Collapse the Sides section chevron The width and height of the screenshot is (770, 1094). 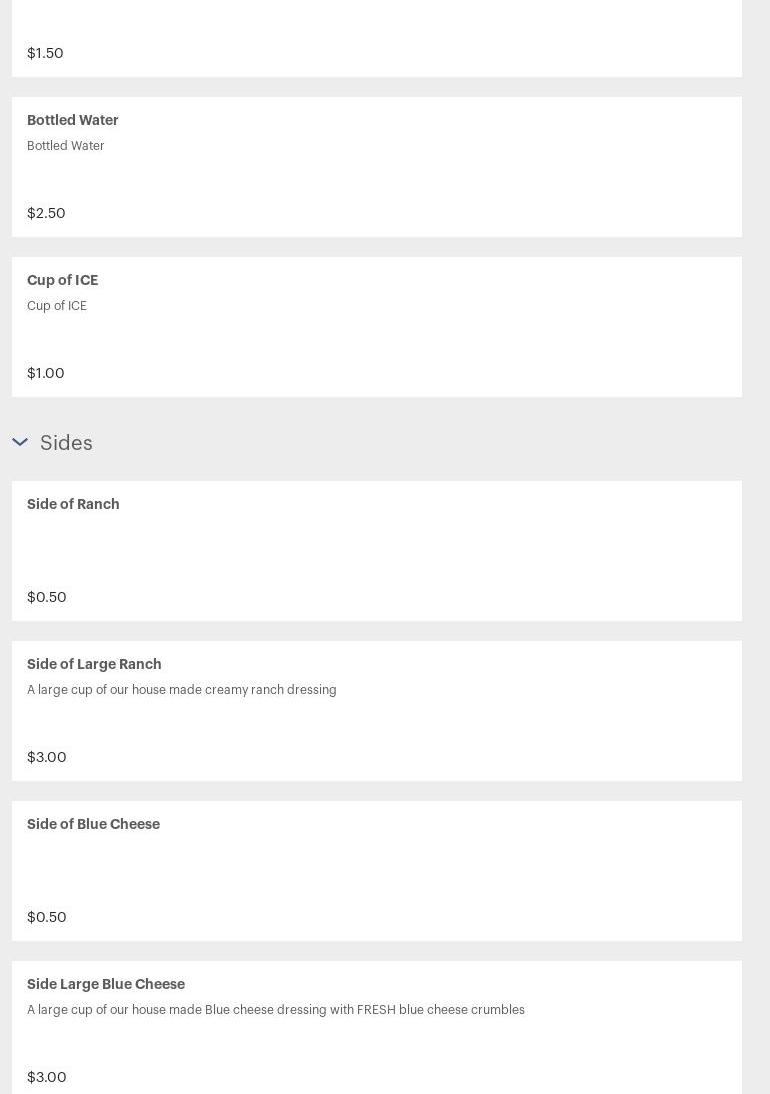pyautogui.click(x=20, y=442)
